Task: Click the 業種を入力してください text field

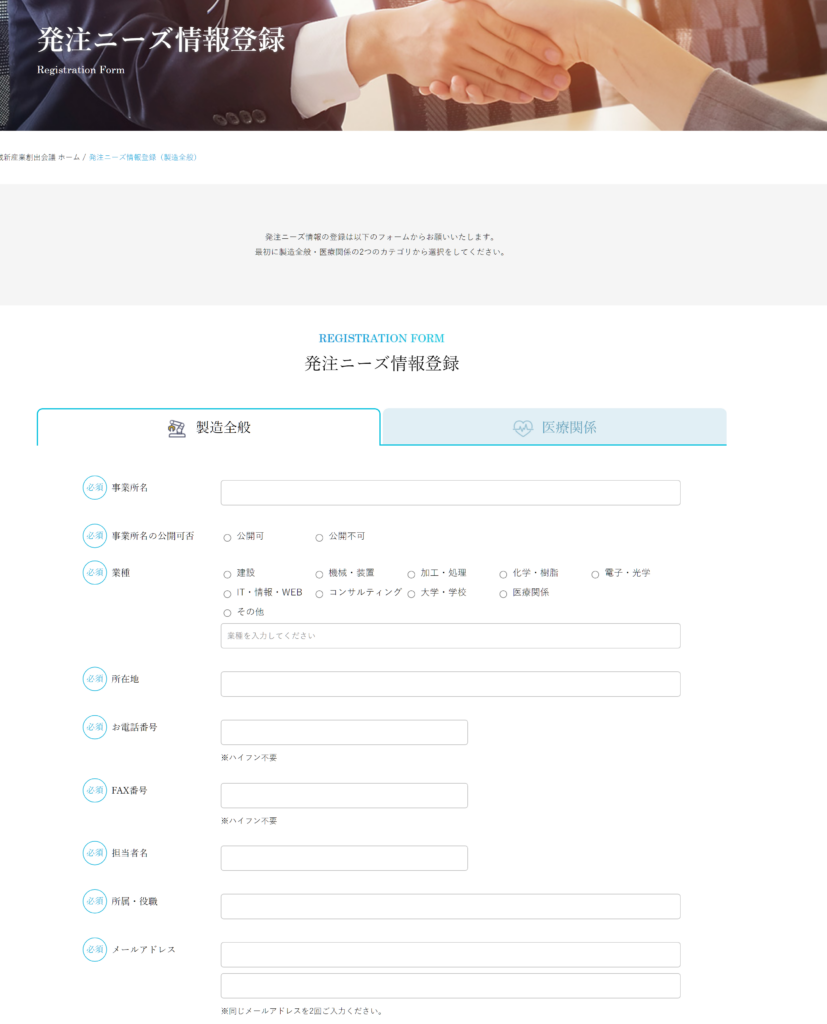Action: 450,635
